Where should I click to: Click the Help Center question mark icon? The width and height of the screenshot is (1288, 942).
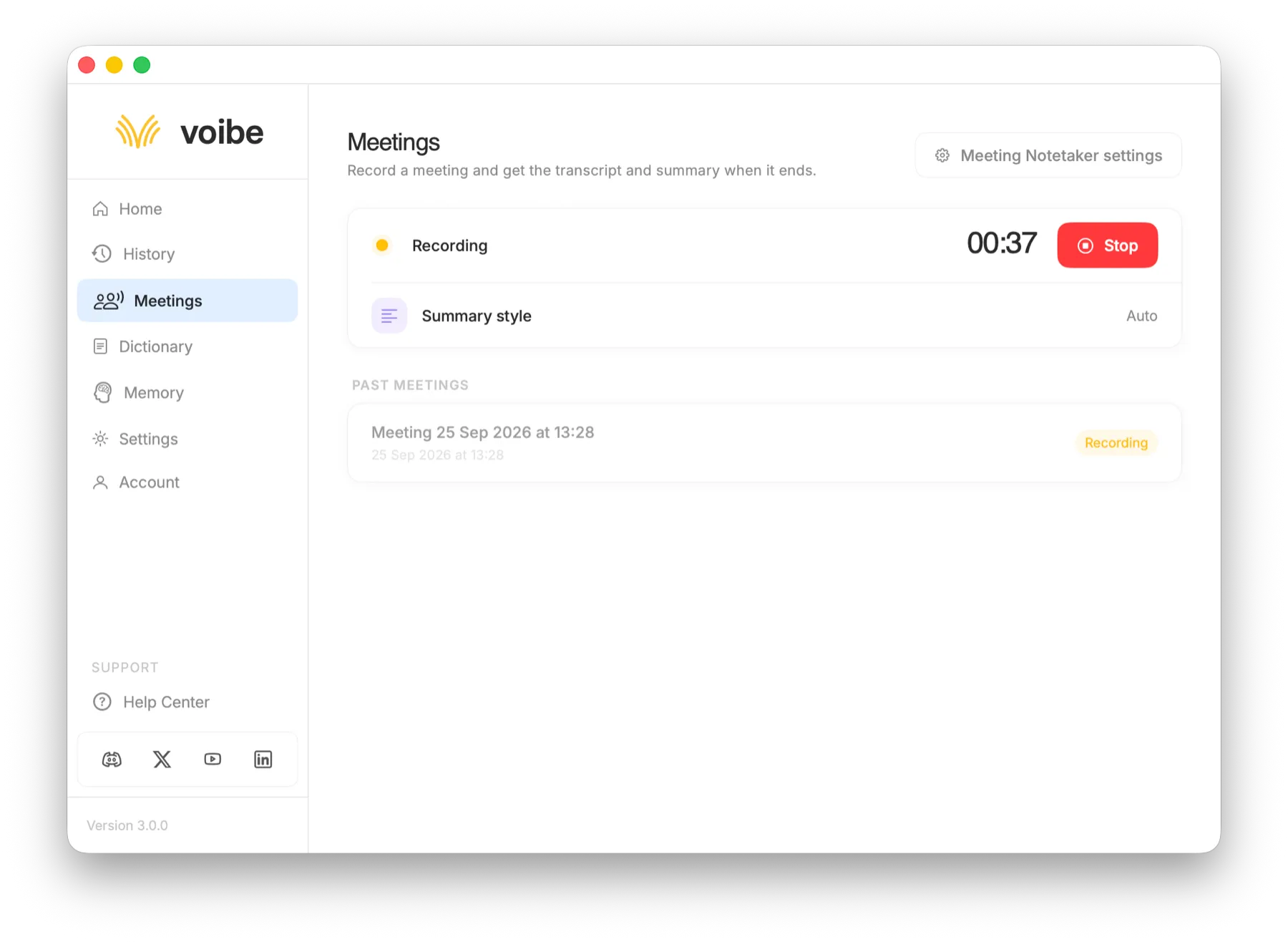102,701
